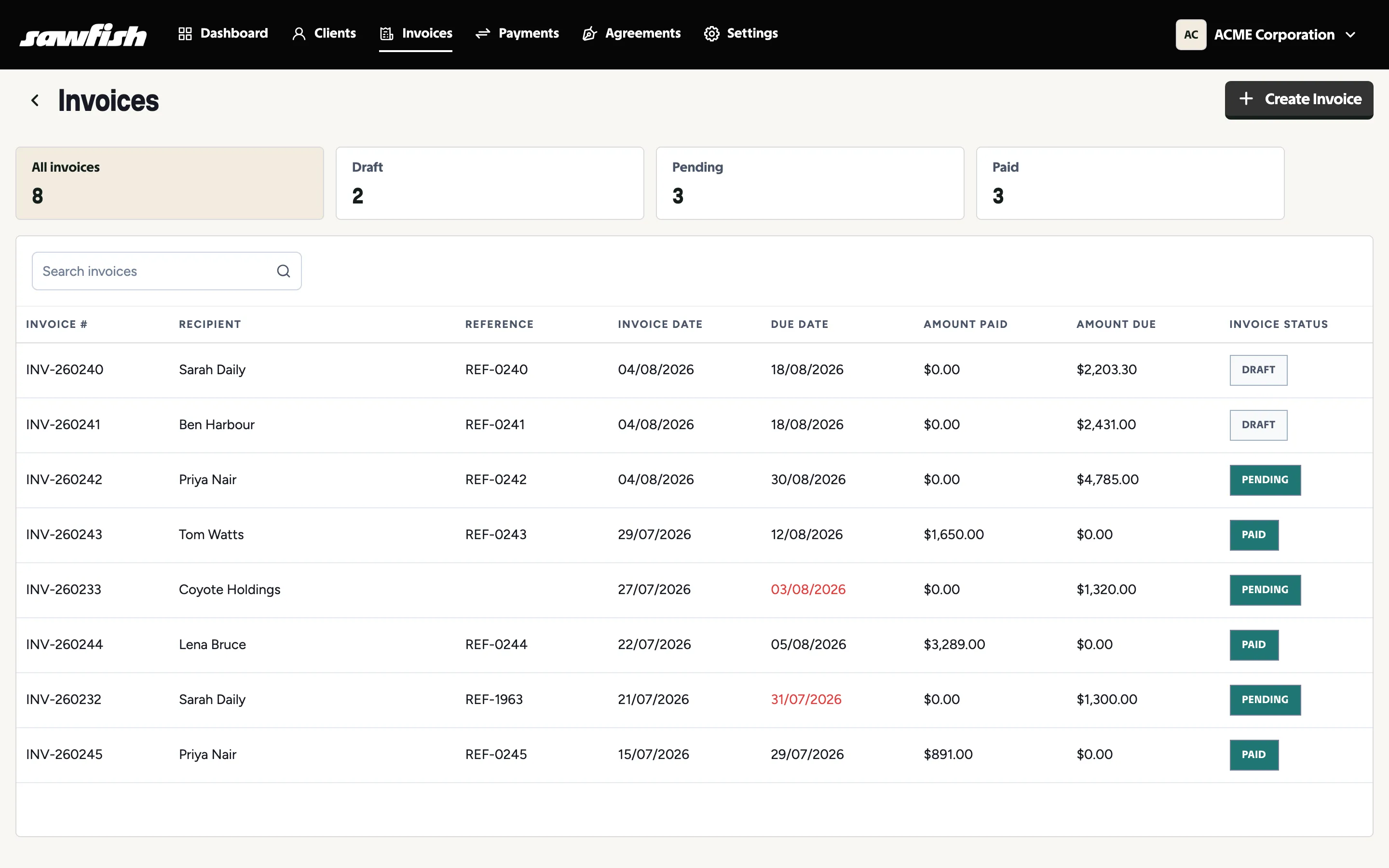Click the PENDING badge for INV-260242
The width and height of the screenshot is (1389, 868).
point(1265,480)
